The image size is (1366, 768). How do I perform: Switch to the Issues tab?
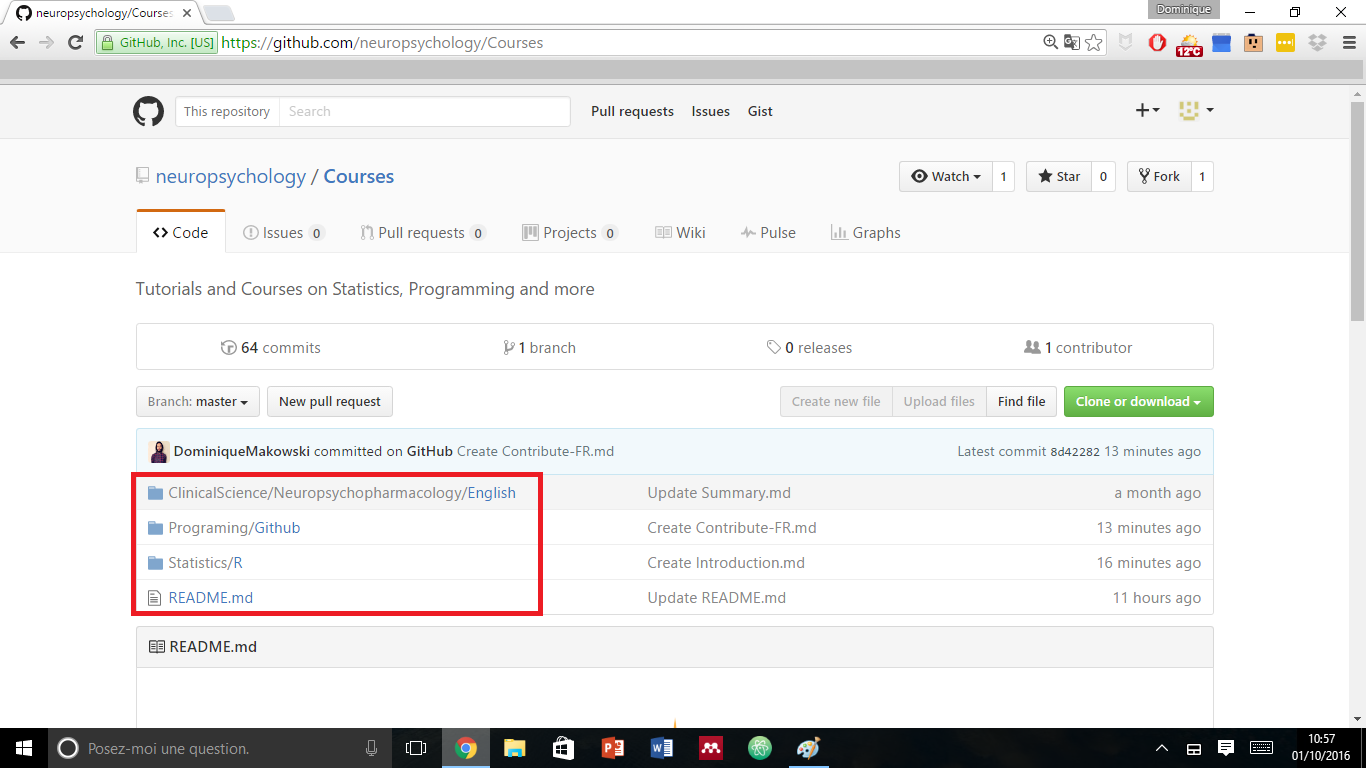tap(284, 233)
